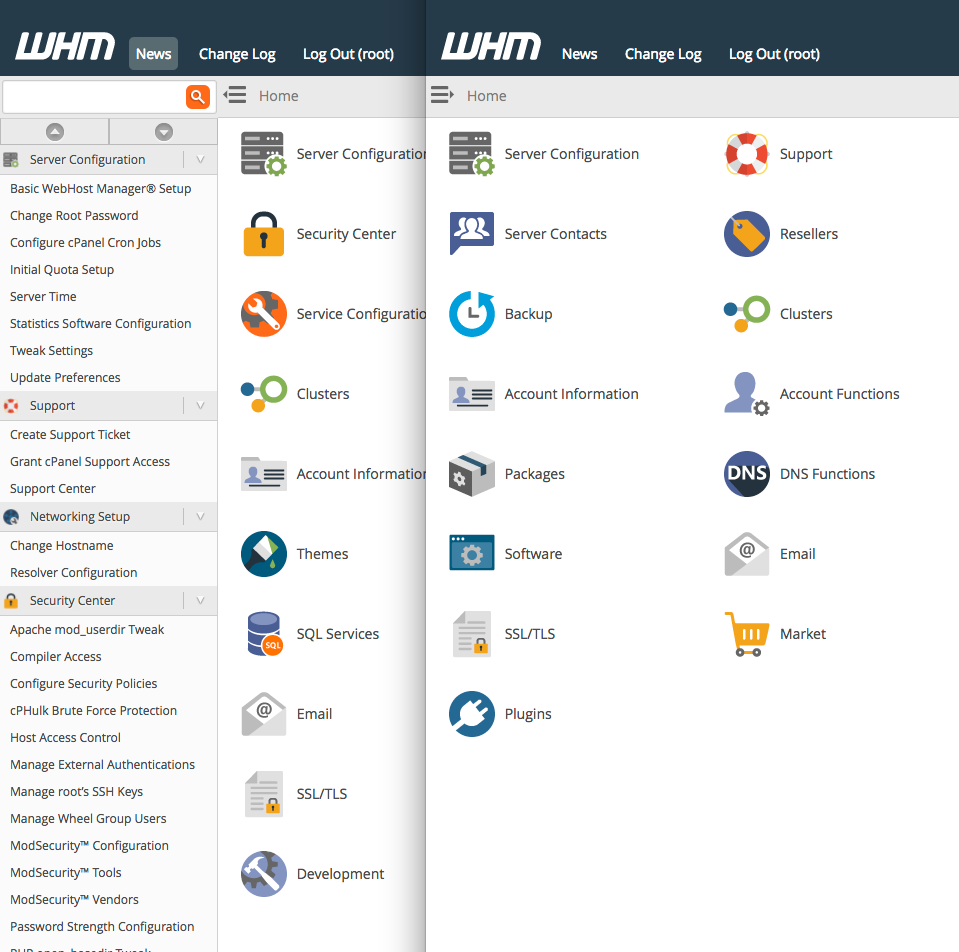Viewport: 959px width, 952px height.
Task: Open Clusters icon in right panel
Action: [747, 314]
